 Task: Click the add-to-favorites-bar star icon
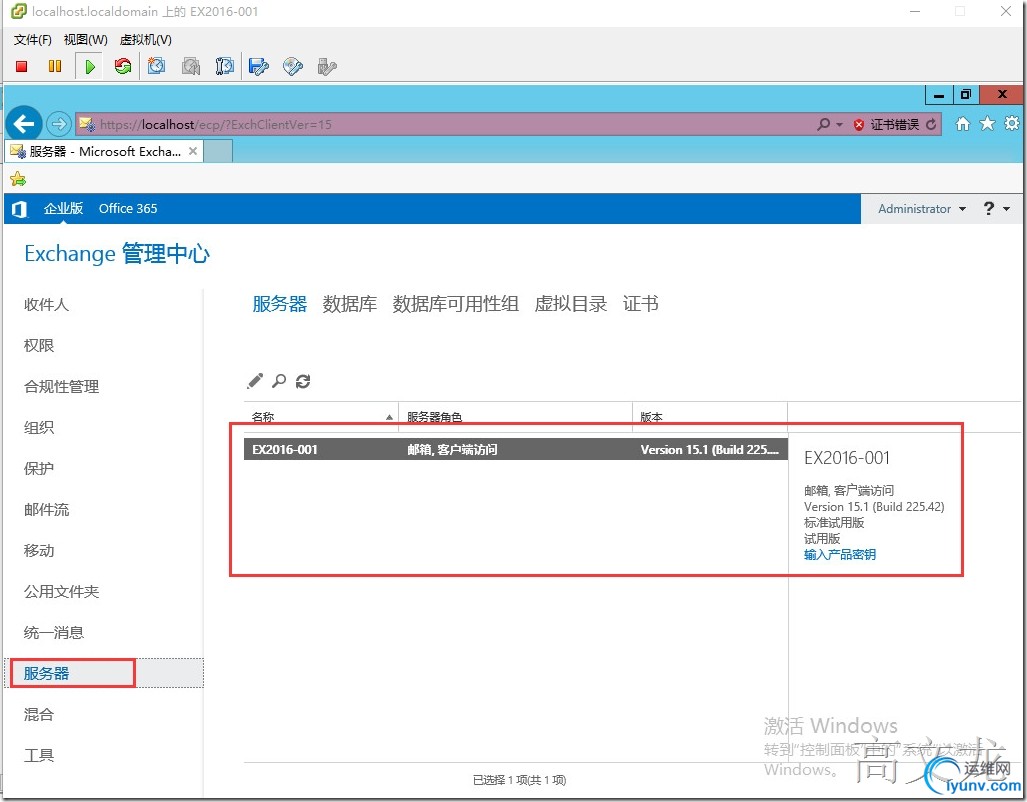click(x=18, y=178)
